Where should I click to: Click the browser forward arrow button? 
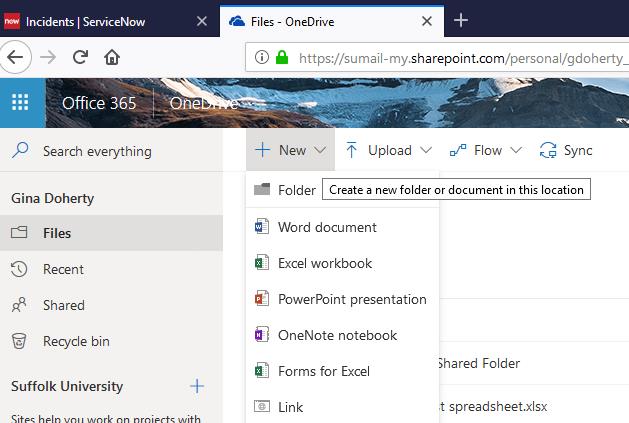pos(48,57)
